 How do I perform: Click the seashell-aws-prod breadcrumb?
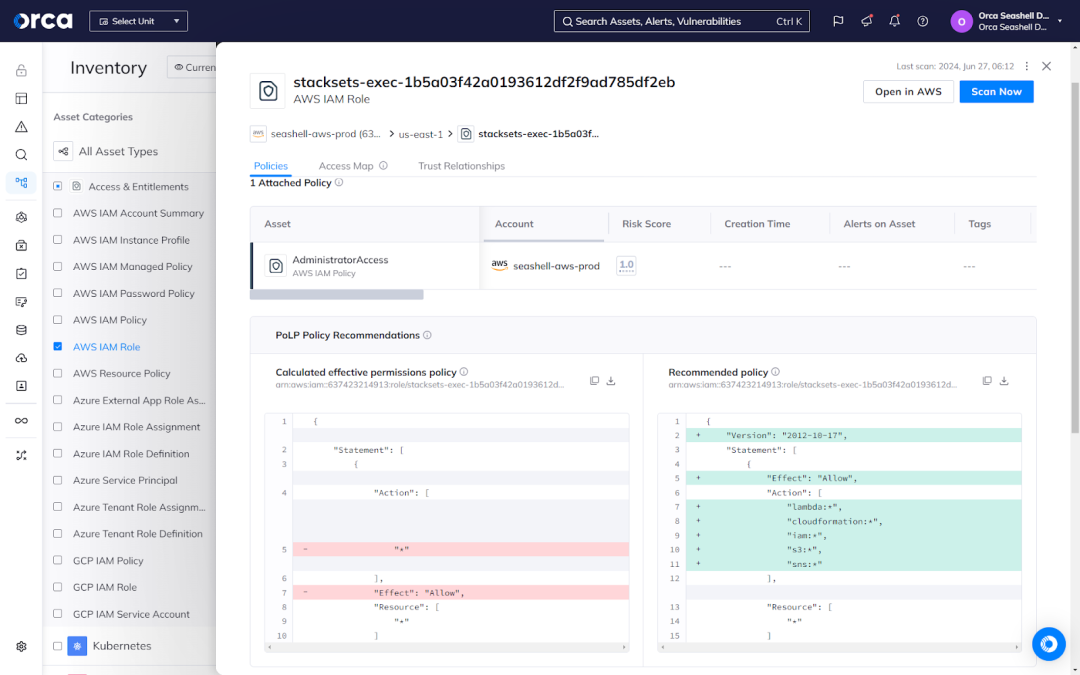(x=325, y=134)
